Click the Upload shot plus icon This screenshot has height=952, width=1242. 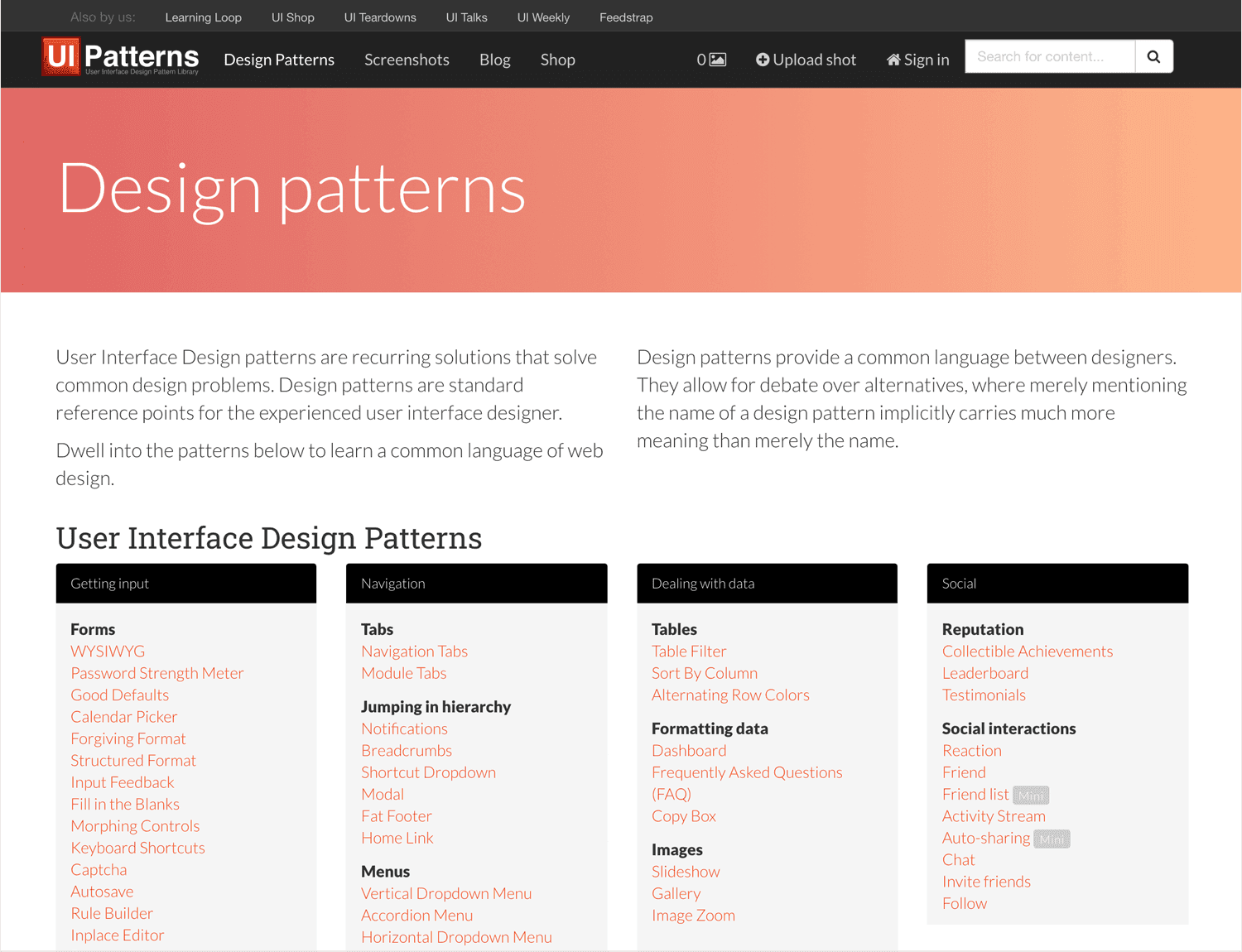pyautogui.click(x=763, y=60)
